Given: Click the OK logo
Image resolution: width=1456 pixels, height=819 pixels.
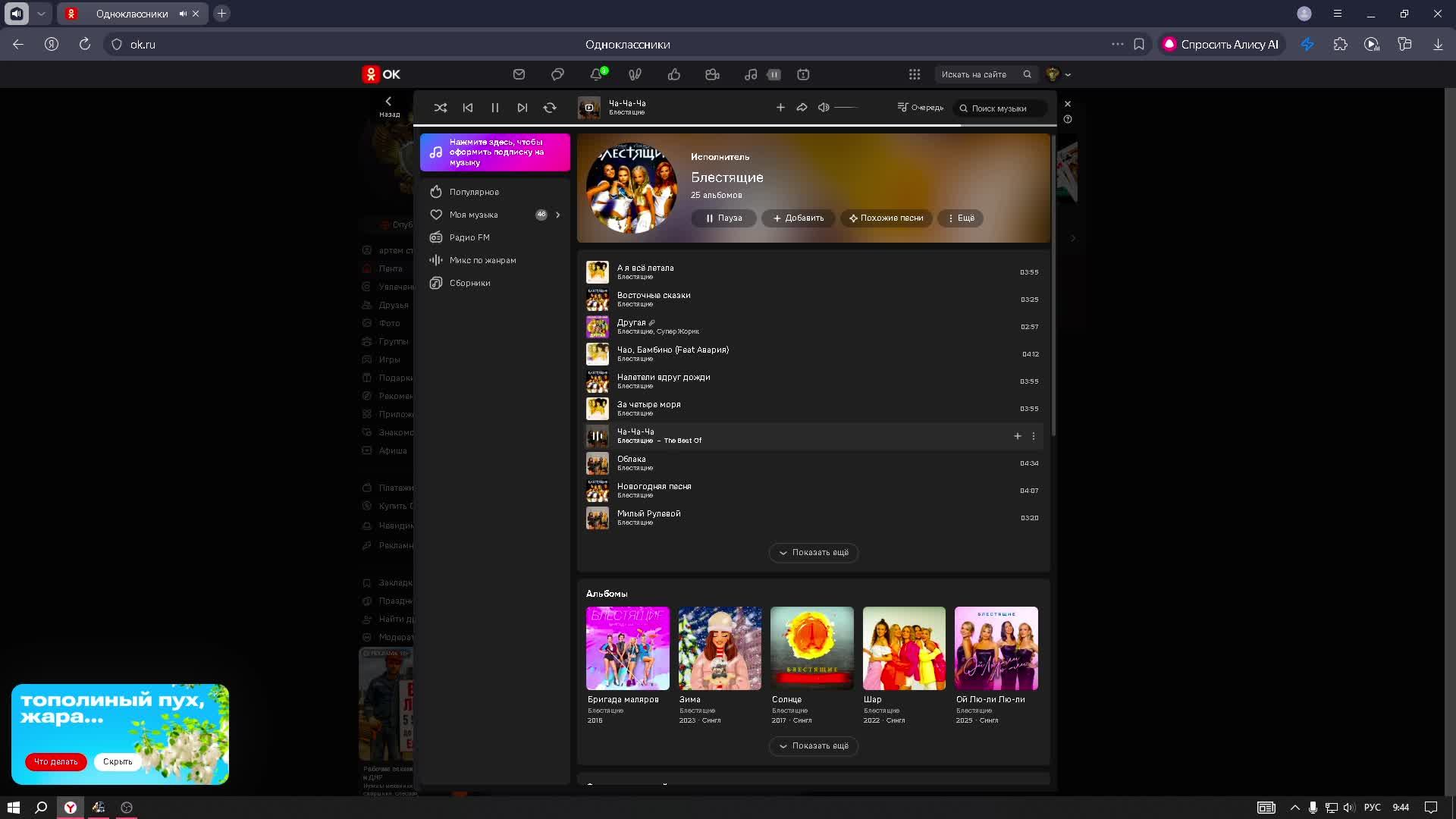Looking at the screenshot, I should tap(381, 74).
